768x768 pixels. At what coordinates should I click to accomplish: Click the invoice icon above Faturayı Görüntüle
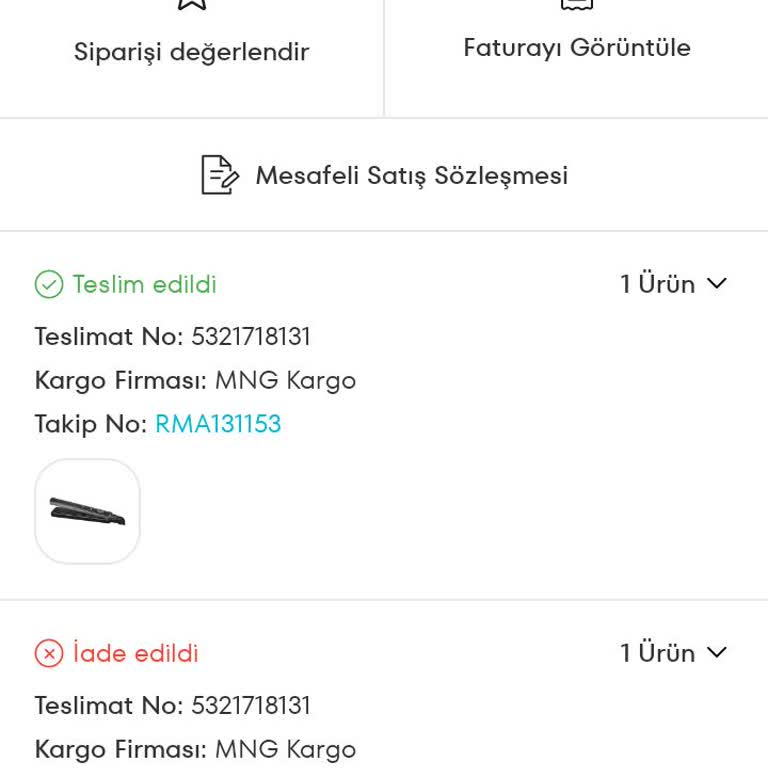tap(577, 3)
